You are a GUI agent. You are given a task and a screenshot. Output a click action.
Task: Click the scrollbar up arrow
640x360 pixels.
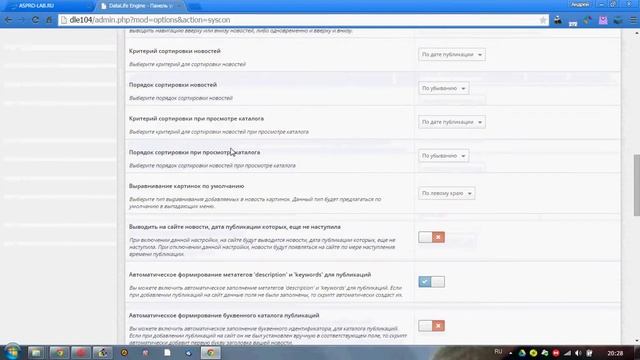636,33
